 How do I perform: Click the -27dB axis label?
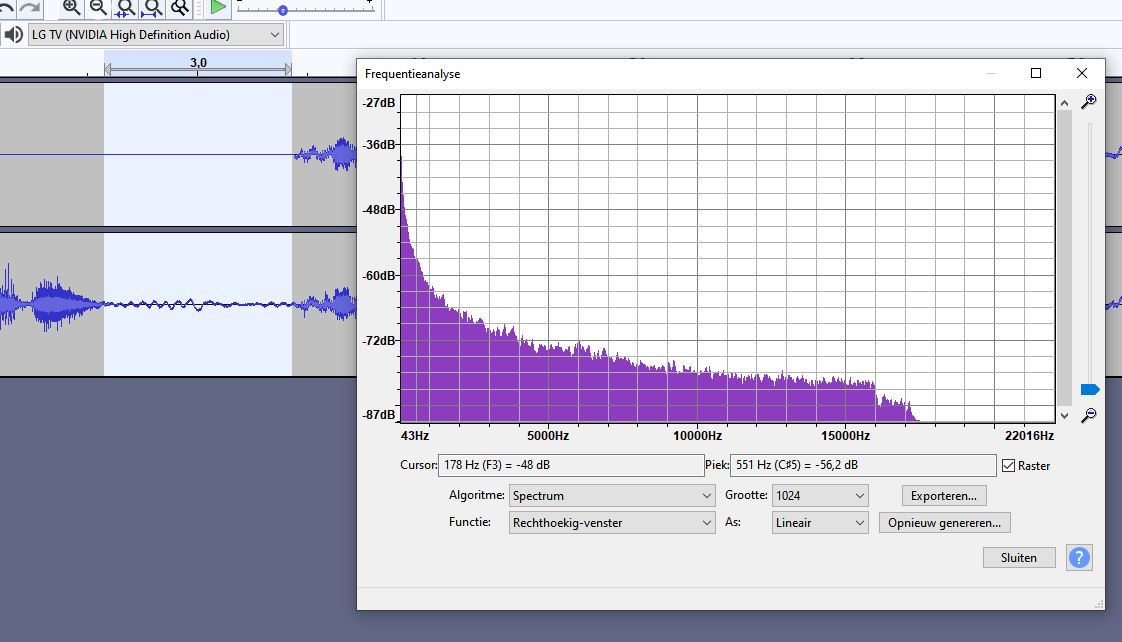pyautogui.click(x=379, y=102)
